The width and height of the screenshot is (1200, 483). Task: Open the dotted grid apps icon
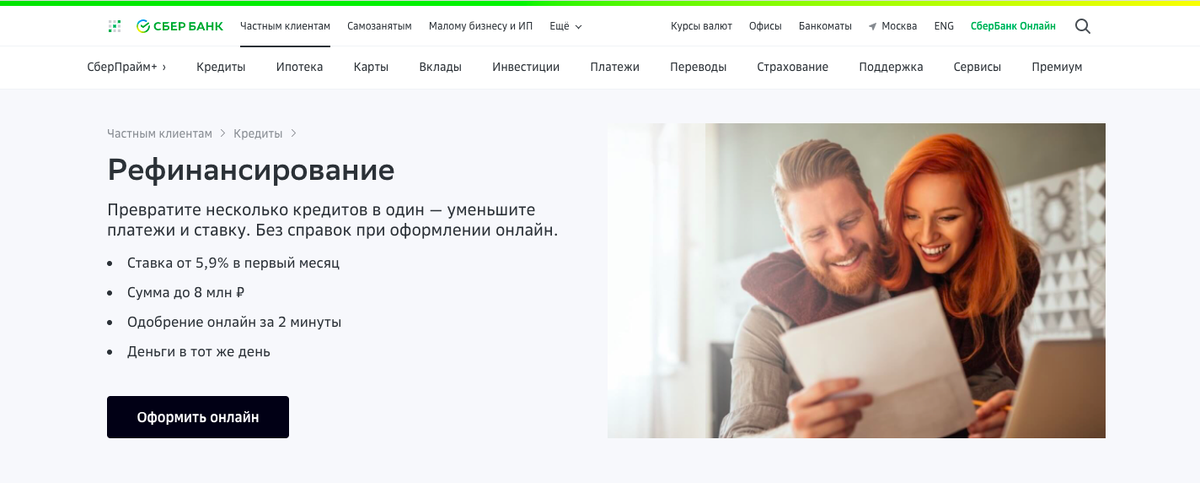pos(114,26)
